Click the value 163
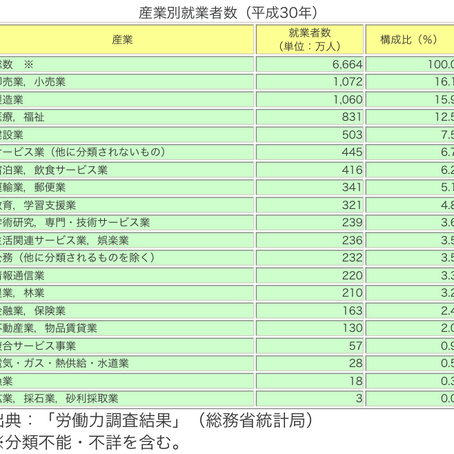Screen dimensions: 454x454 coord(353,311)
